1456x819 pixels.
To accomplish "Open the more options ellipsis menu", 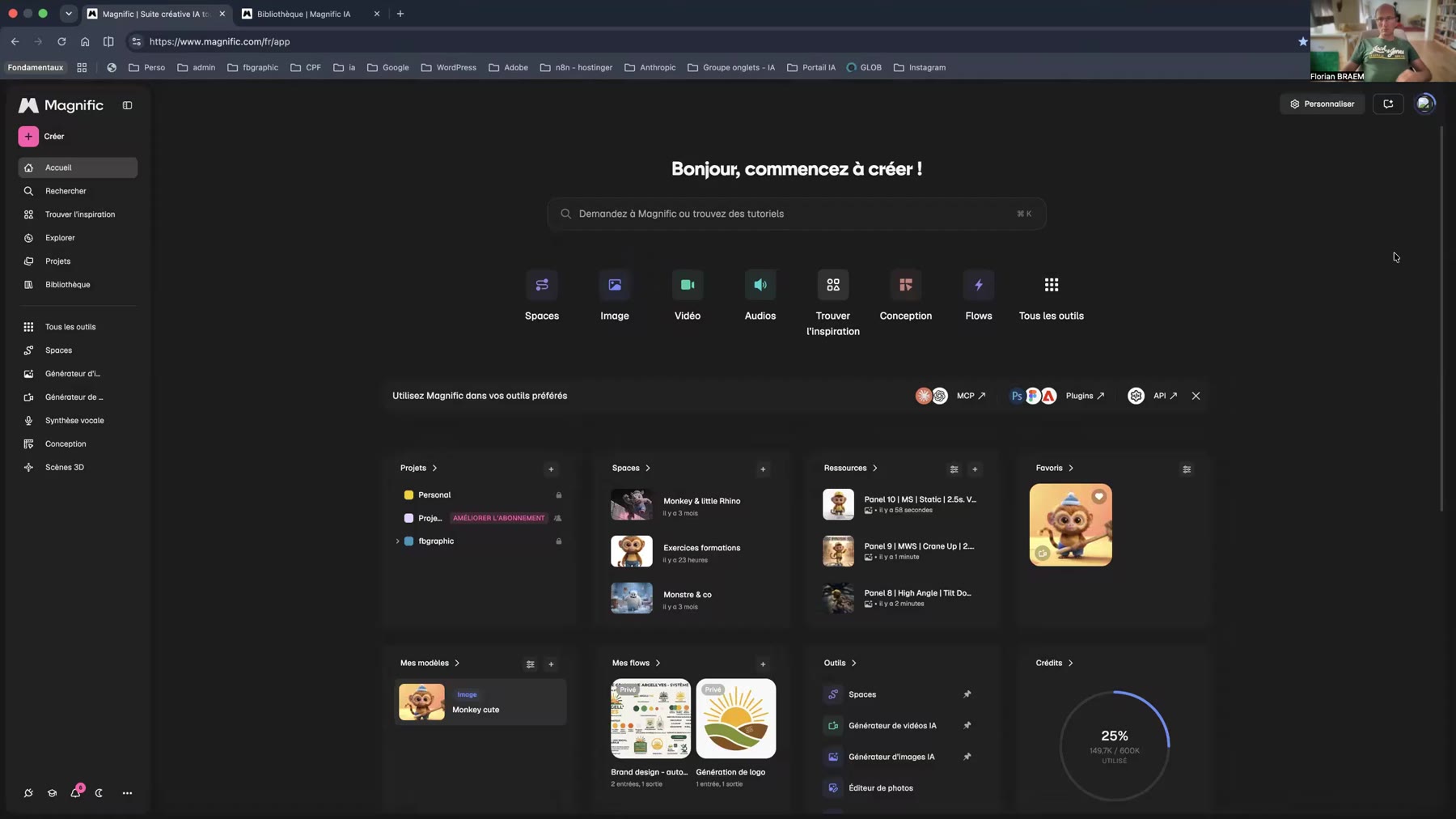I will pyautogui.click(x=127, y=793).
